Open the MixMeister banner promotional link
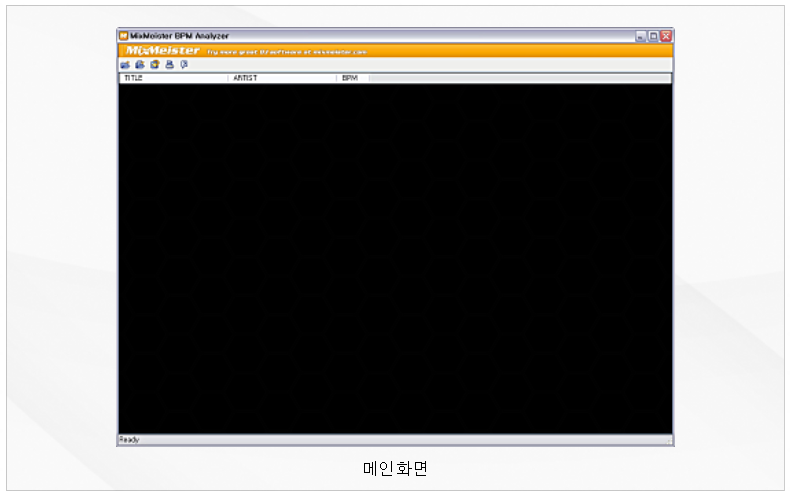 point(287,52)
